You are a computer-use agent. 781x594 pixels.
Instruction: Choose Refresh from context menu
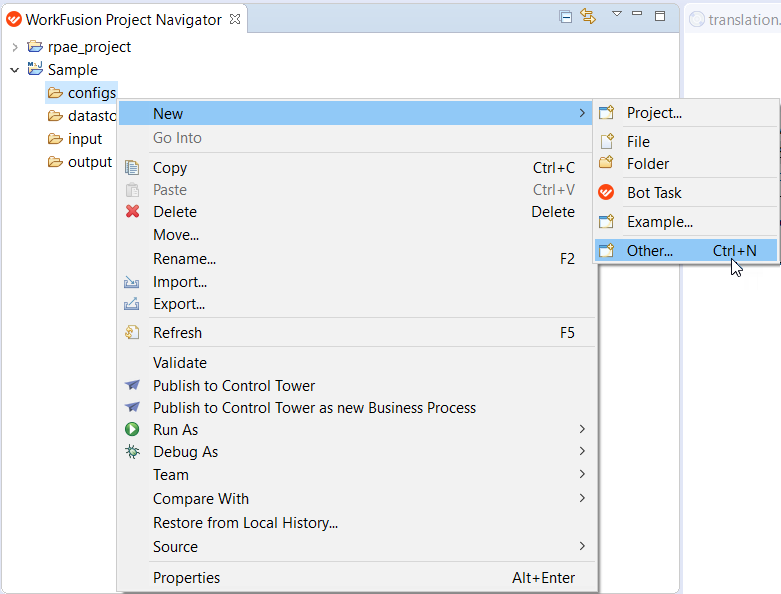coord(355,333)
